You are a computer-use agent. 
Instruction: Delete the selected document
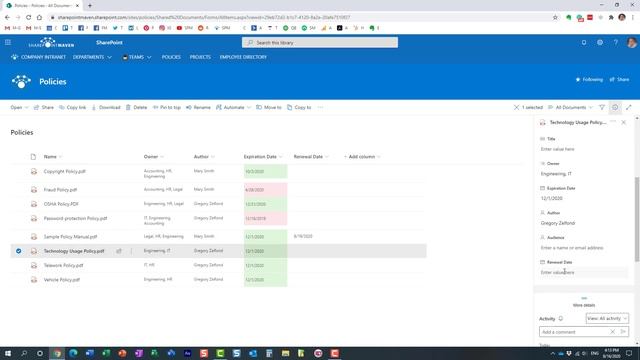136,107
